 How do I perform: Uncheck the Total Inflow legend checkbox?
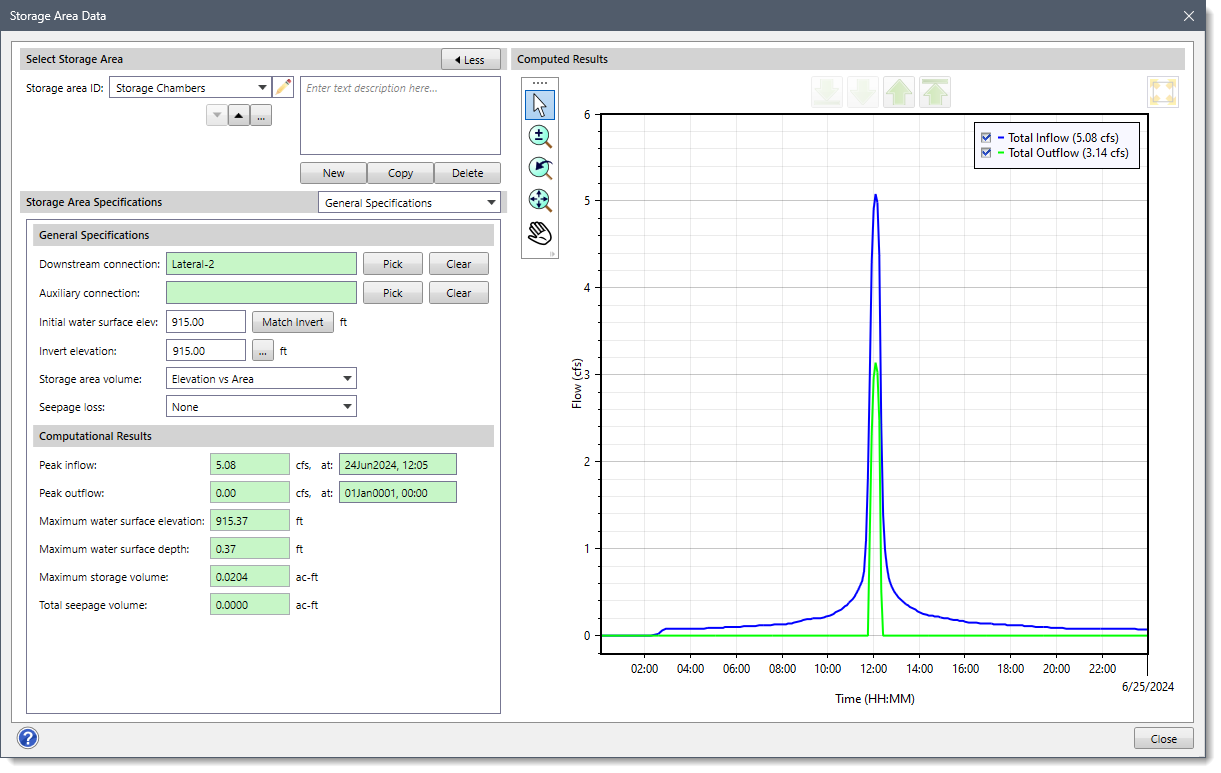click(987, 138)
